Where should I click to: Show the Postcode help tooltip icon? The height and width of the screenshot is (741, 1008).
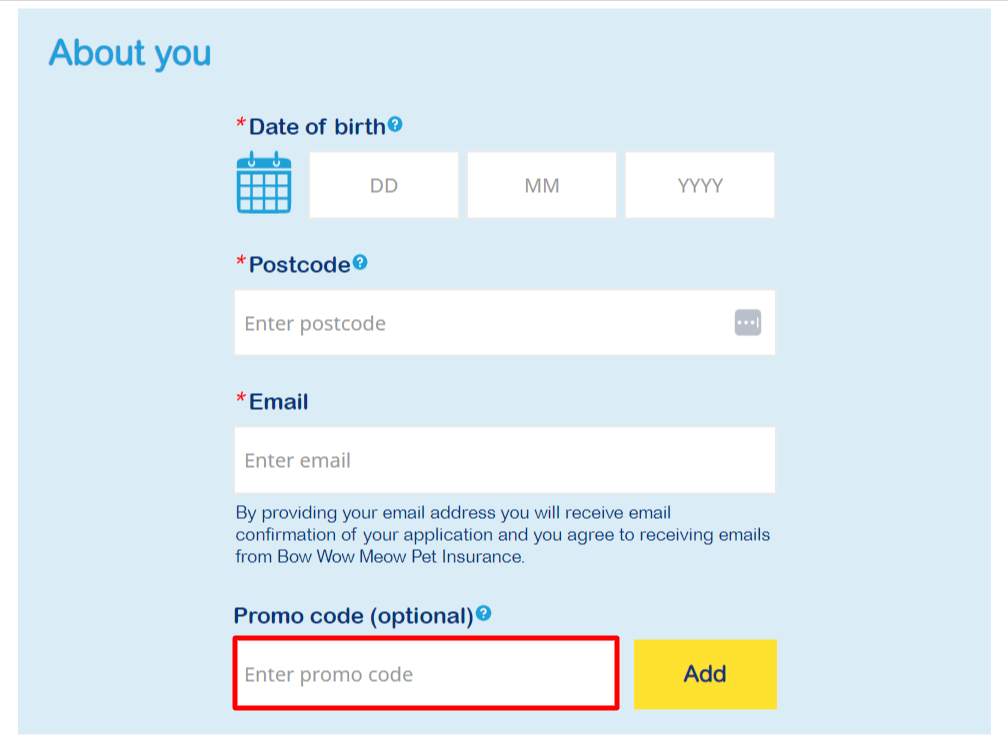(360, 262)
